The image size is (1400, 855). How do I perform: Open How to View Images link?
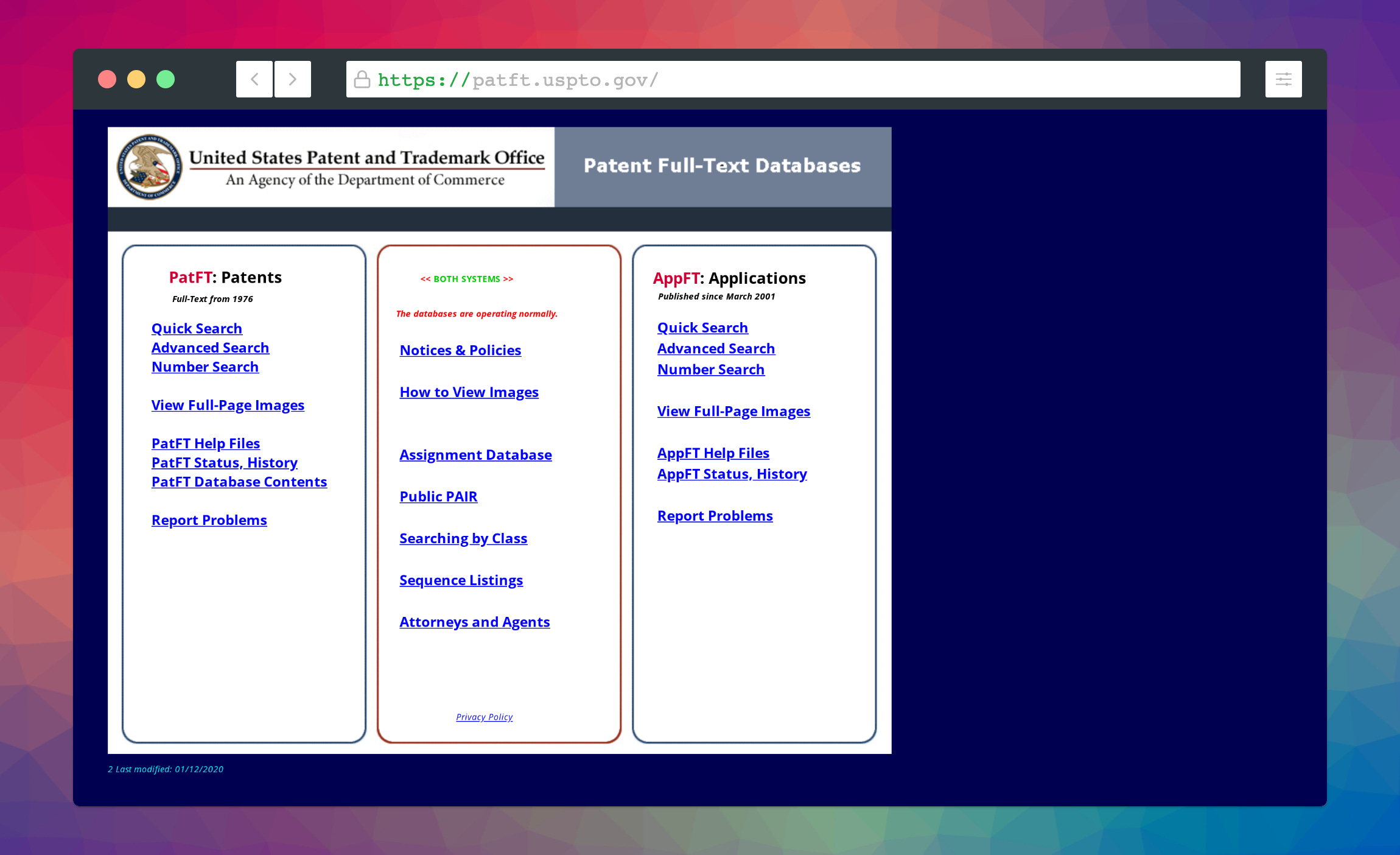click(x=469, y=393)
